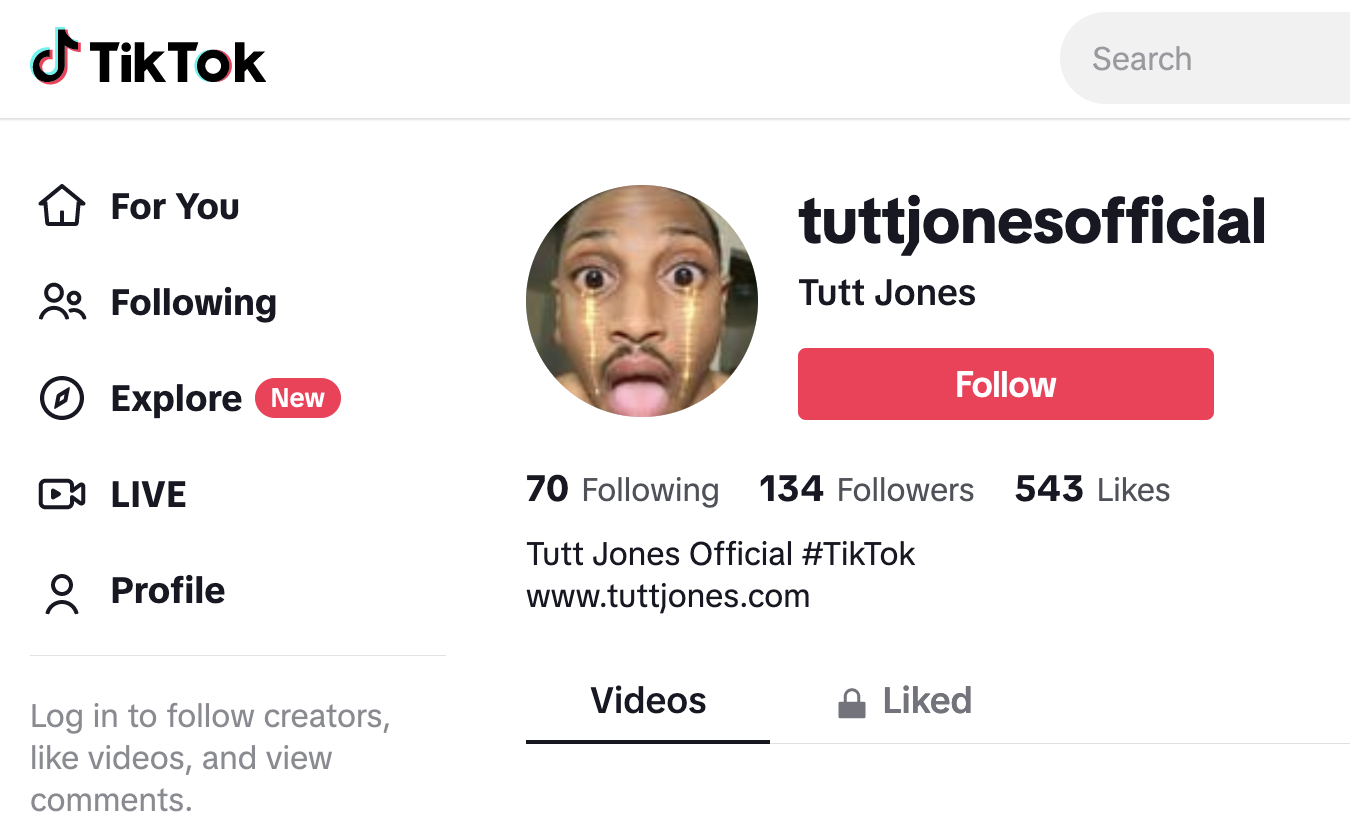
Task: Follow the tuttjonesofficial account
Action: pos(1005,384)
